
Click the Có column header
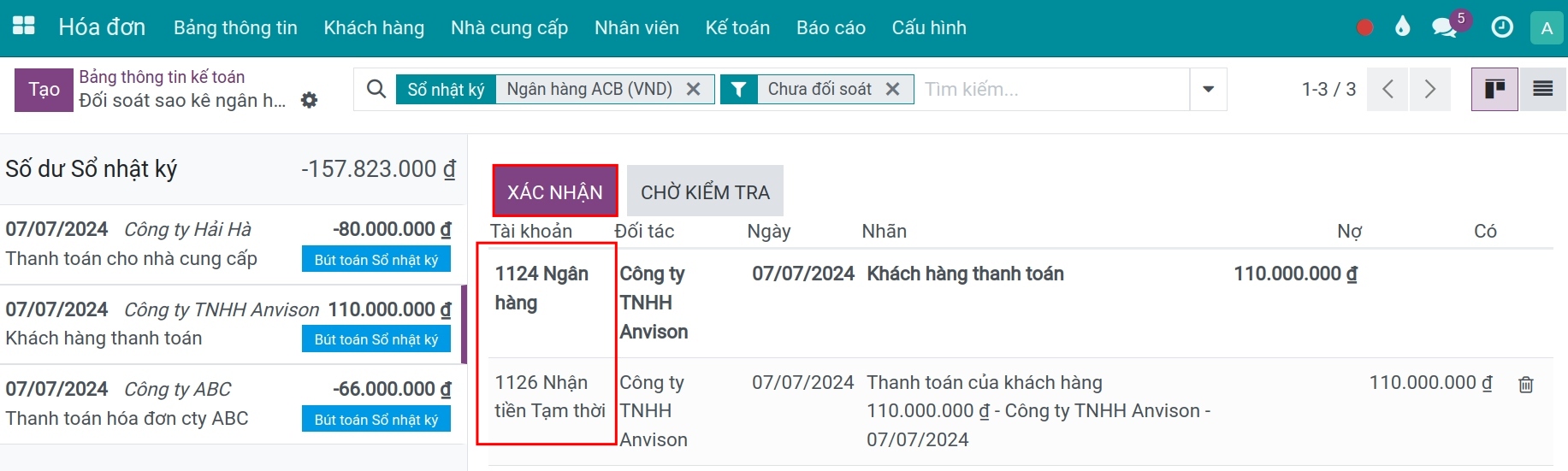pos(1485,231)
